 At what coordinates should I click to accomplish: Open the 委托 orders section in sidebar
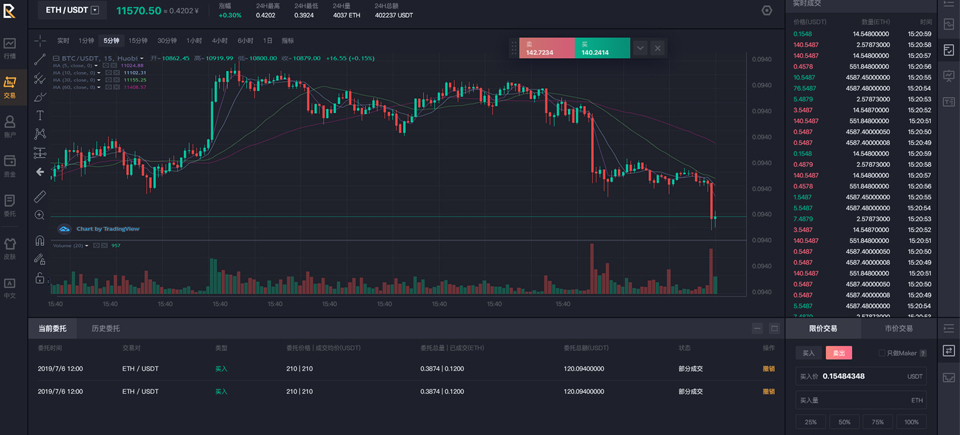point(10,205)
